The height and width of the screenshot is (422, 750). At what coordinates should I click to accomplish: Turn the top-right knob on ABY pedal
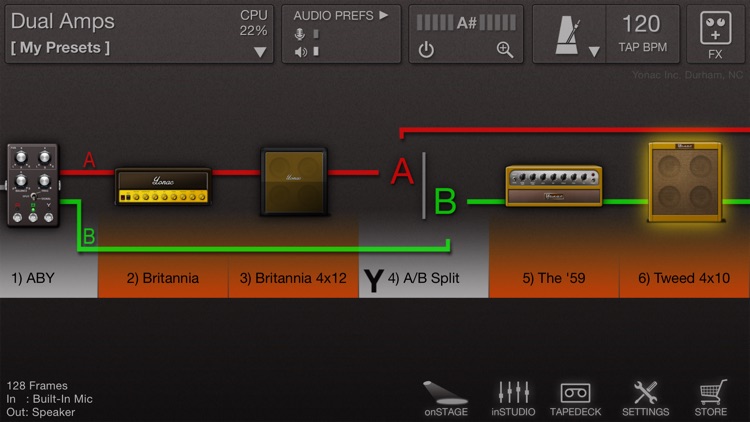point(44,157)
